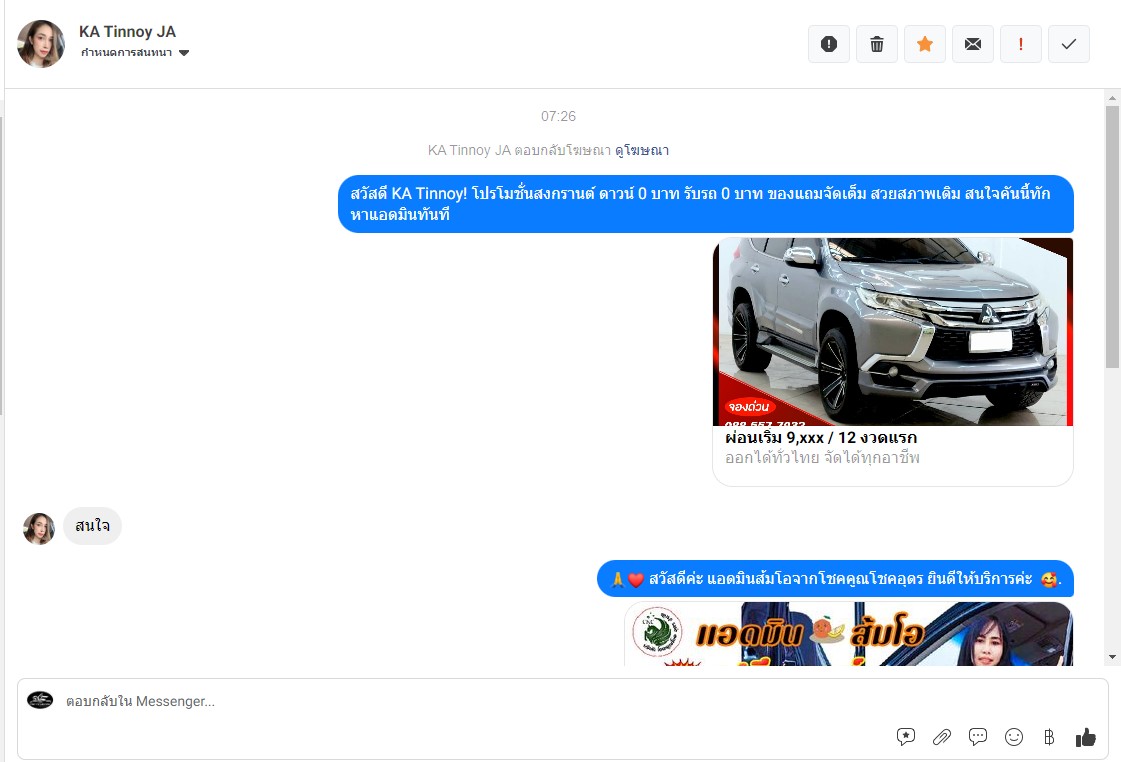Click the chat vertical scrollbar thumb

pos(1112,237)
